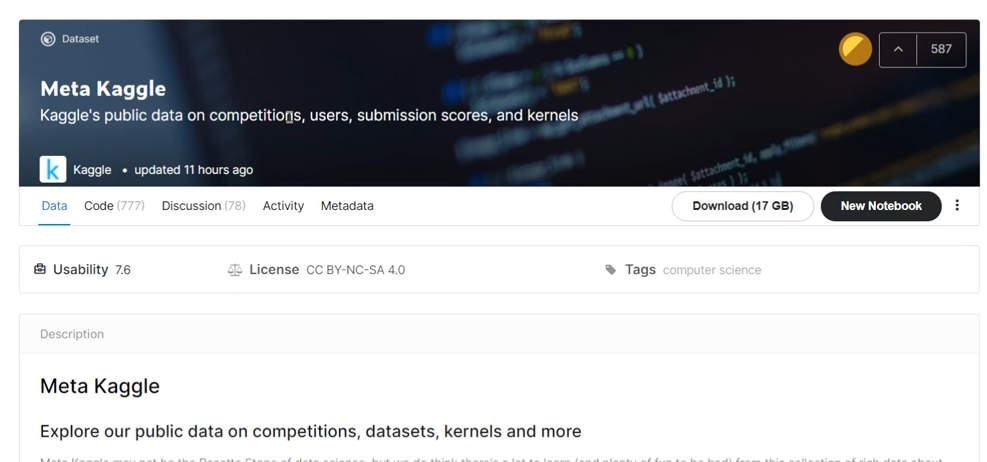Switch to the Data tab

tap(54, 206)
